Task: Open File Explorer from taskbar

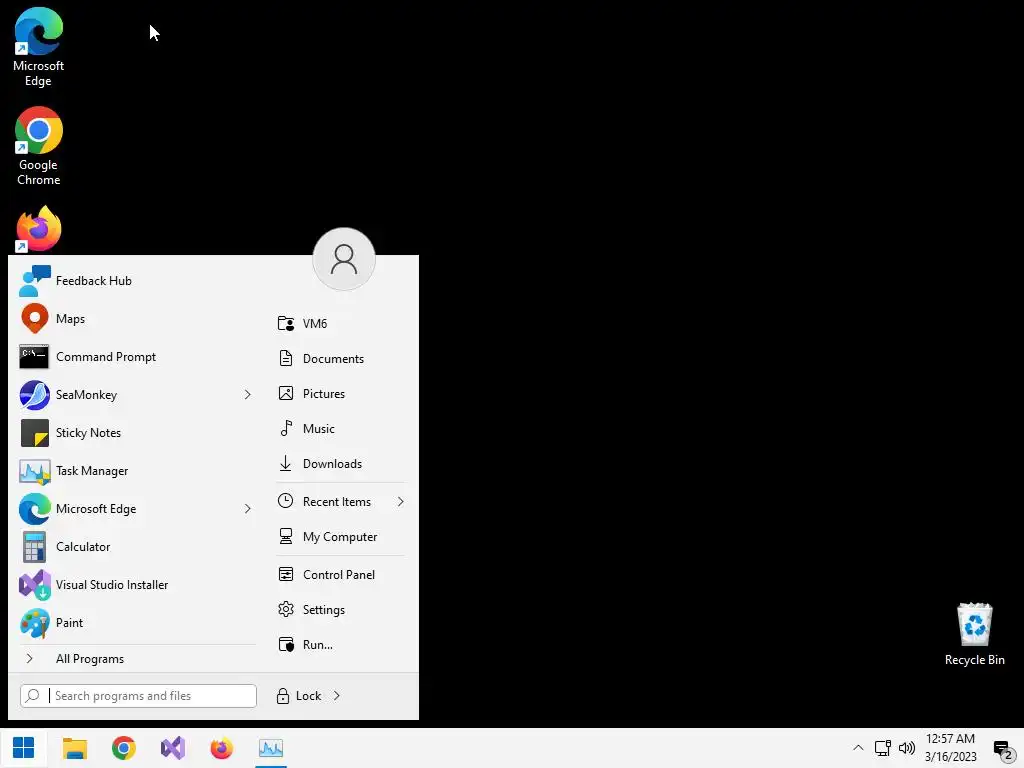Action: 74,748
